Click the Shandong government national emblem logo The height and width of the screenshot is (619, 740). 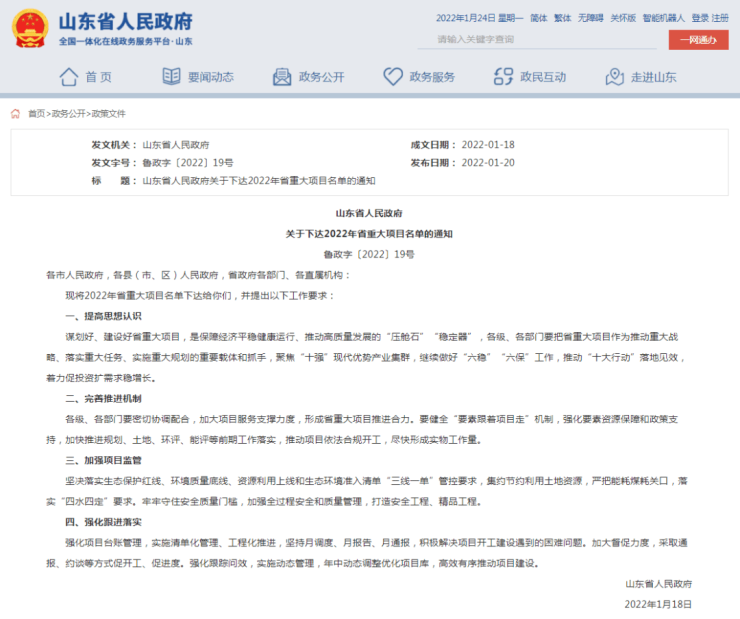point(31,27)
